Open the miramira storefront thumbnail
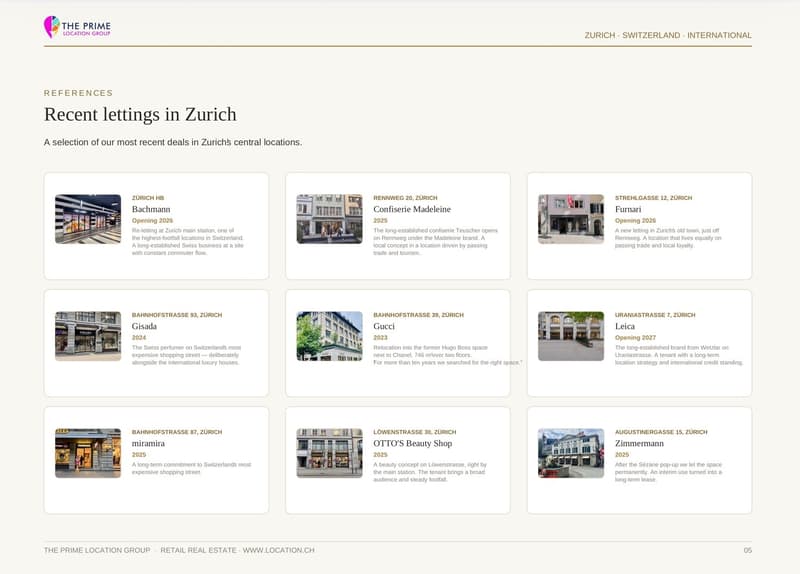800x574 pixels. [x=88, y=453]
